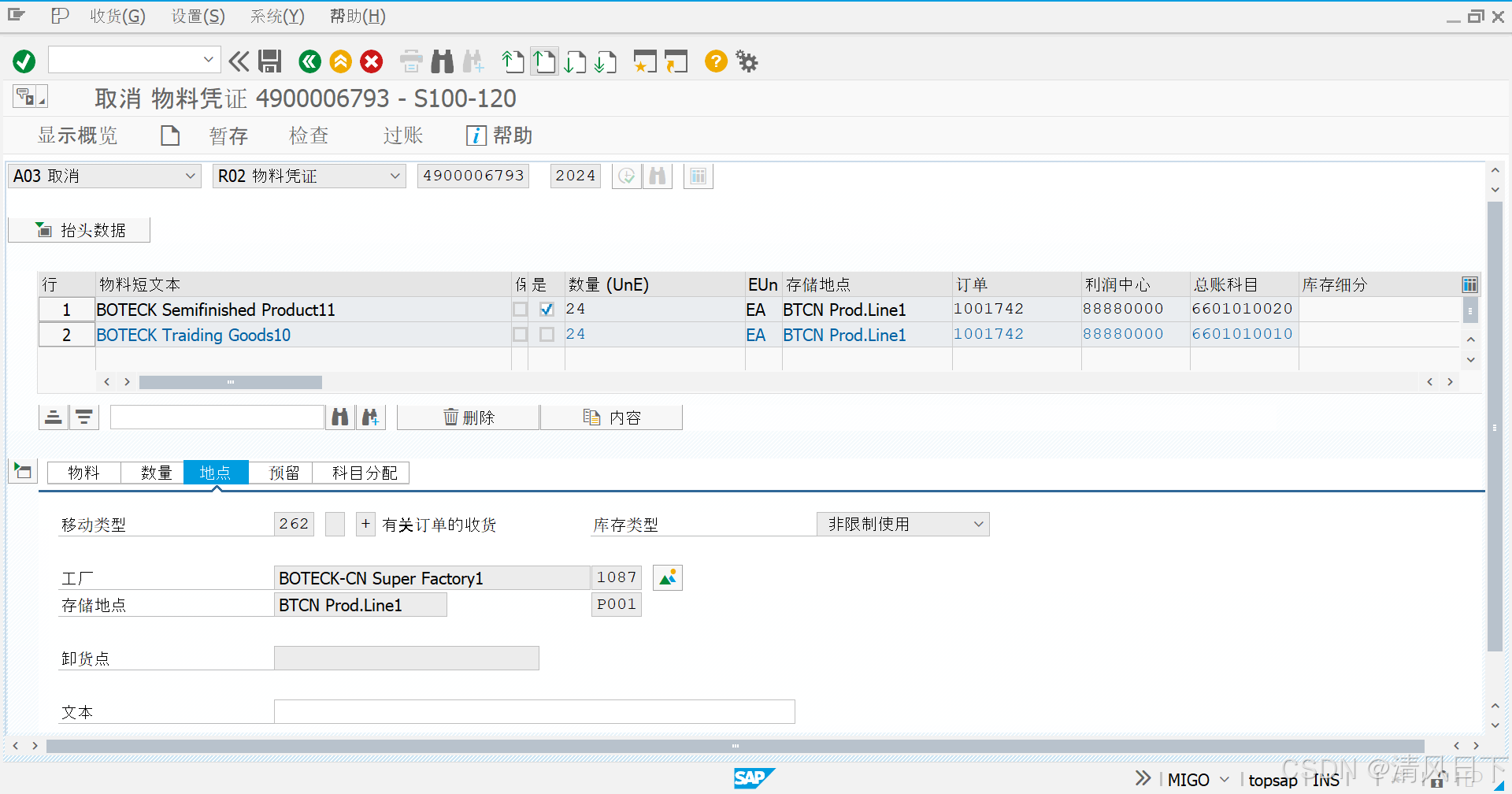Click the sort descending icon below table
Screen dimensions: 1512x794
pos(84,417)
